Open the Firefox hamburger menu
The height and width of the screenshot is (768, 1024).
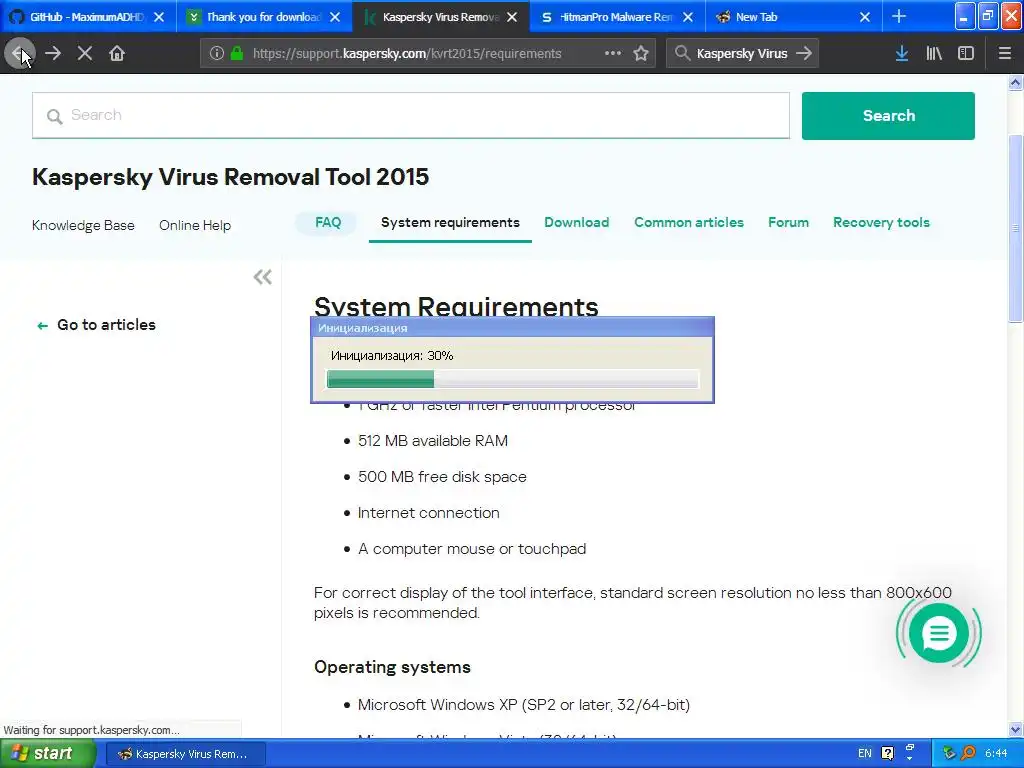pyautogui.click(x=1004, y=54)
